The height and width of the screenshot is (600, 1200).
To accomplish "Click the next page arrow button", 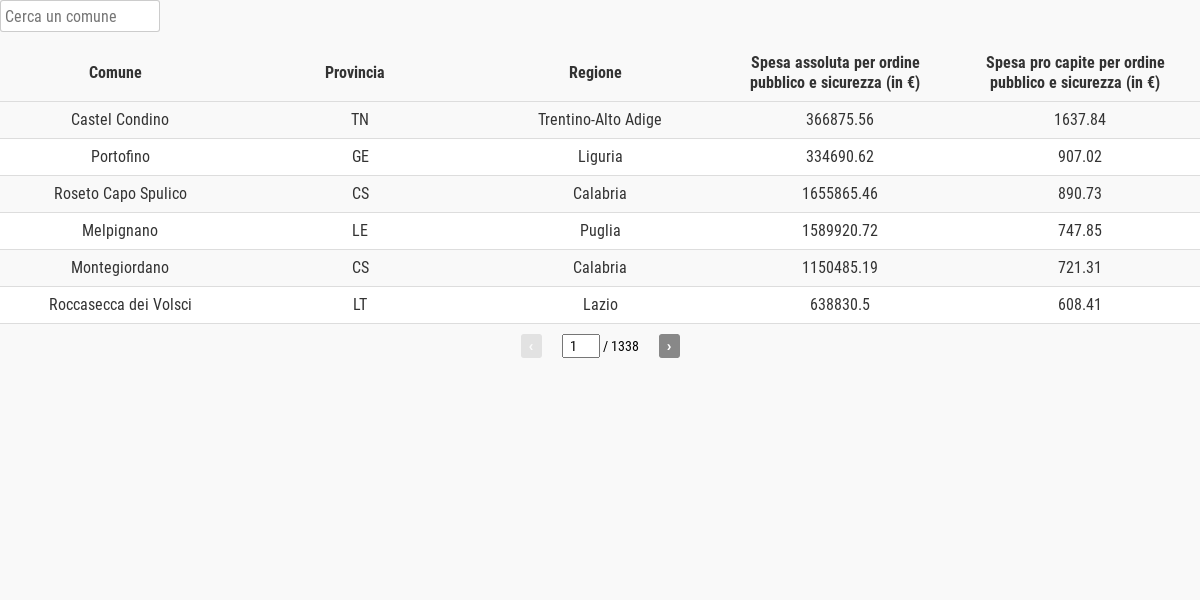I will [x=669, y=346].
